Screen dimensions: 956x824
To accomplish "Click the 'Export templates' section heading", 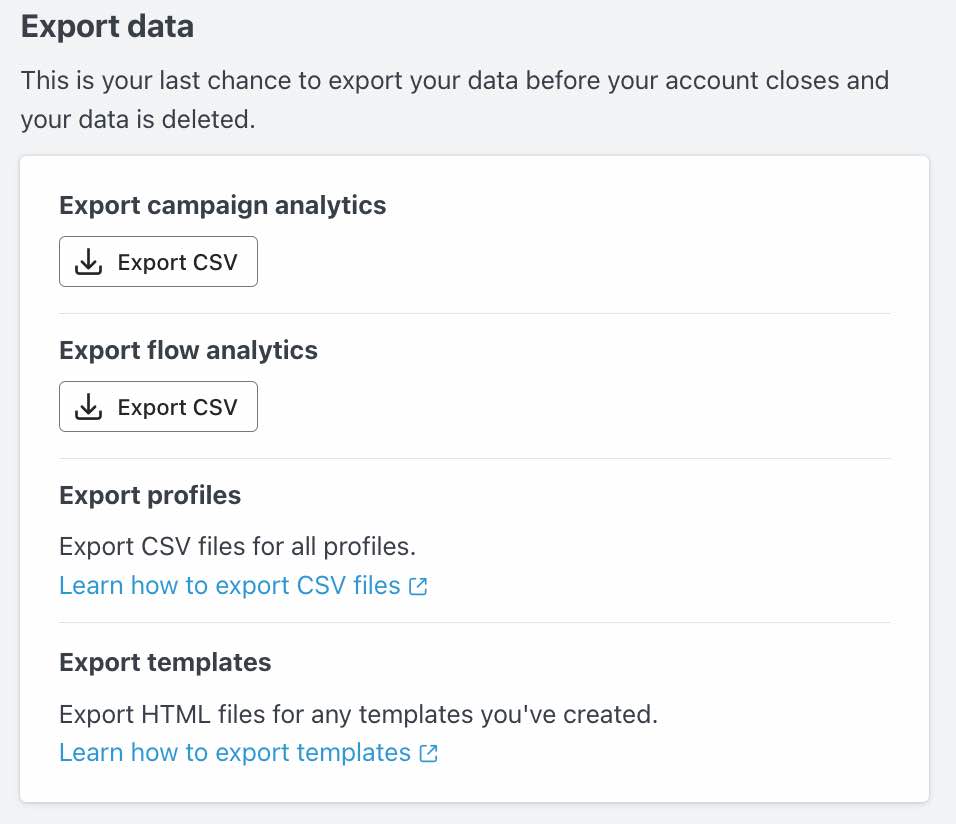I will tap(165, 662).
